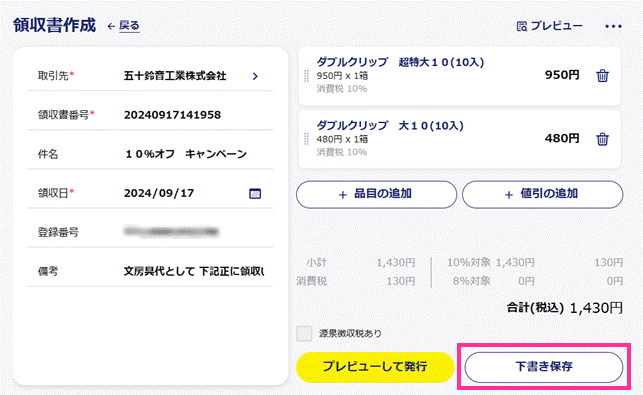
Task: Open the three-dots more options menu
Action: point(613,26)
